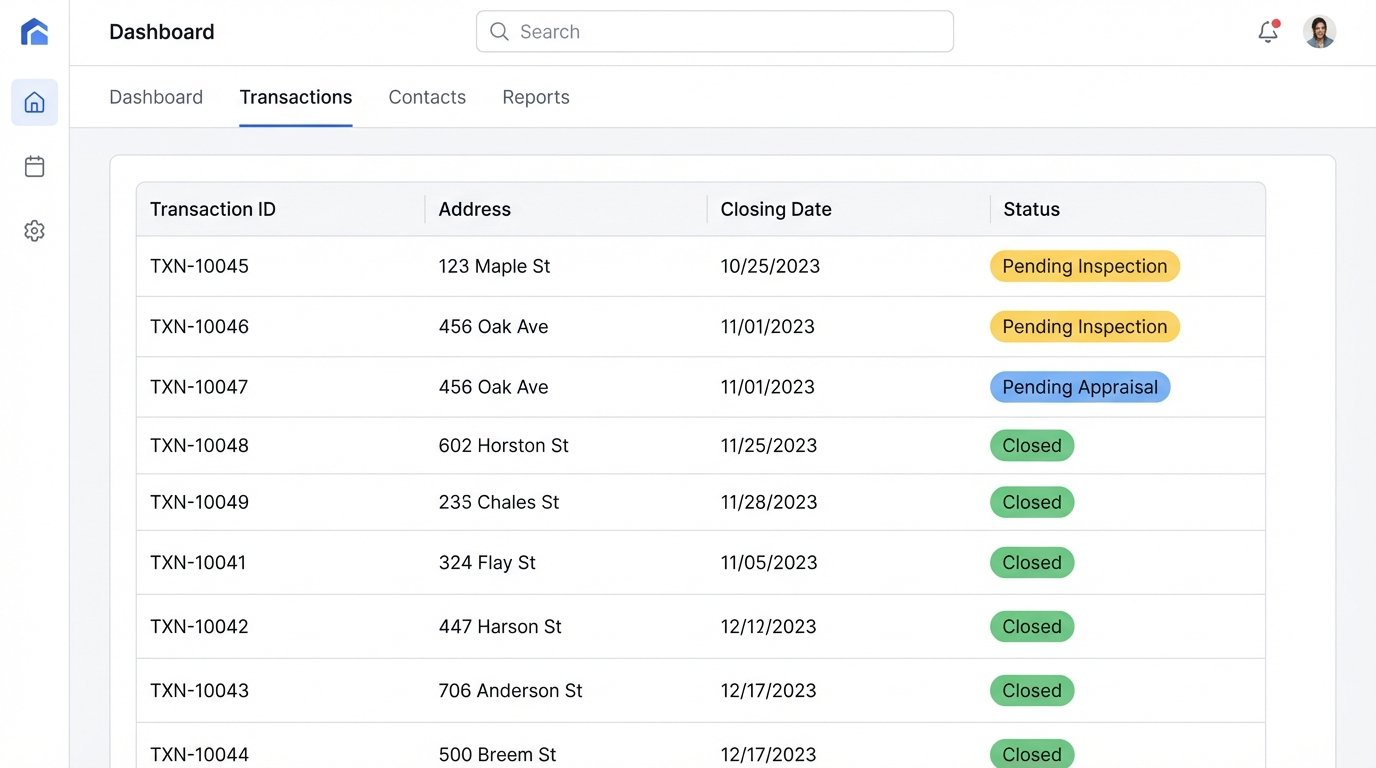Switch to the Dashboard tab

click(x=156, y=97)
